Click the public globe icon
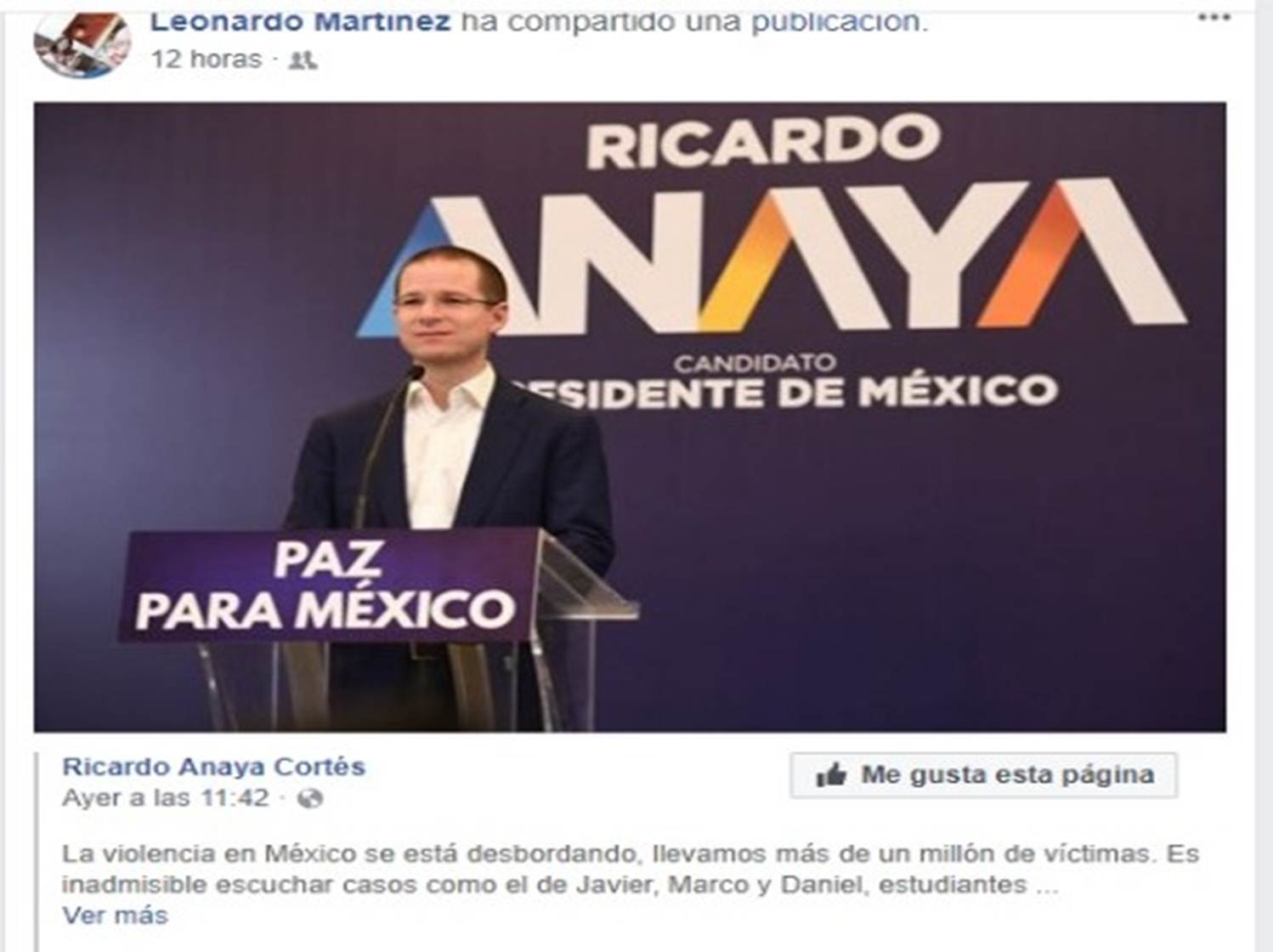Image resolution: width=1273 pixels, height=952 pixels. [311, 799]
